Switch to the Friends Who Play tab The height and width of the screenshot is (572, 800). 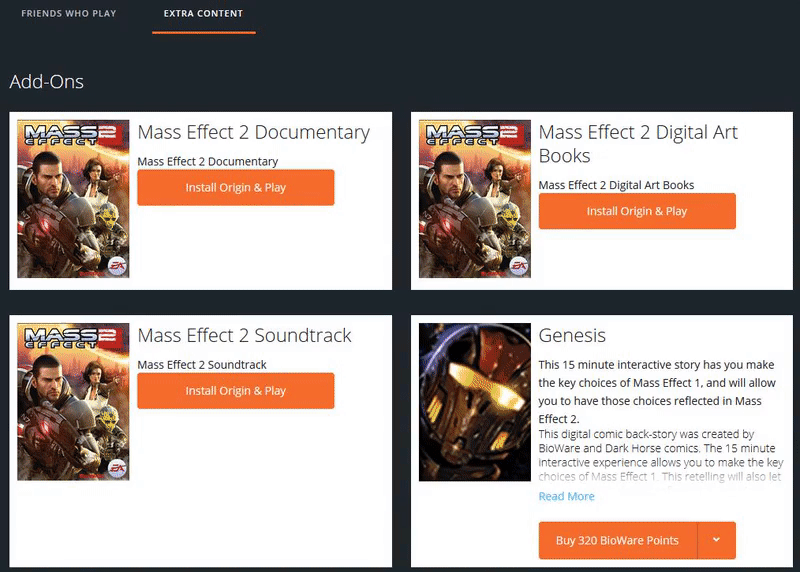coord(69,14)
